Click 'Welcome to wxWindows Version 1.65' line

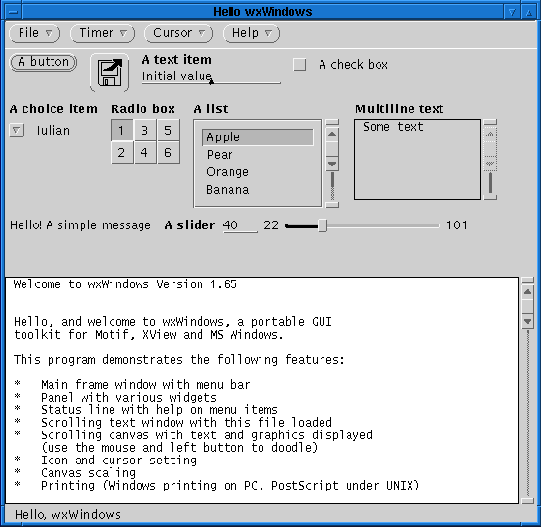(125, 285)
